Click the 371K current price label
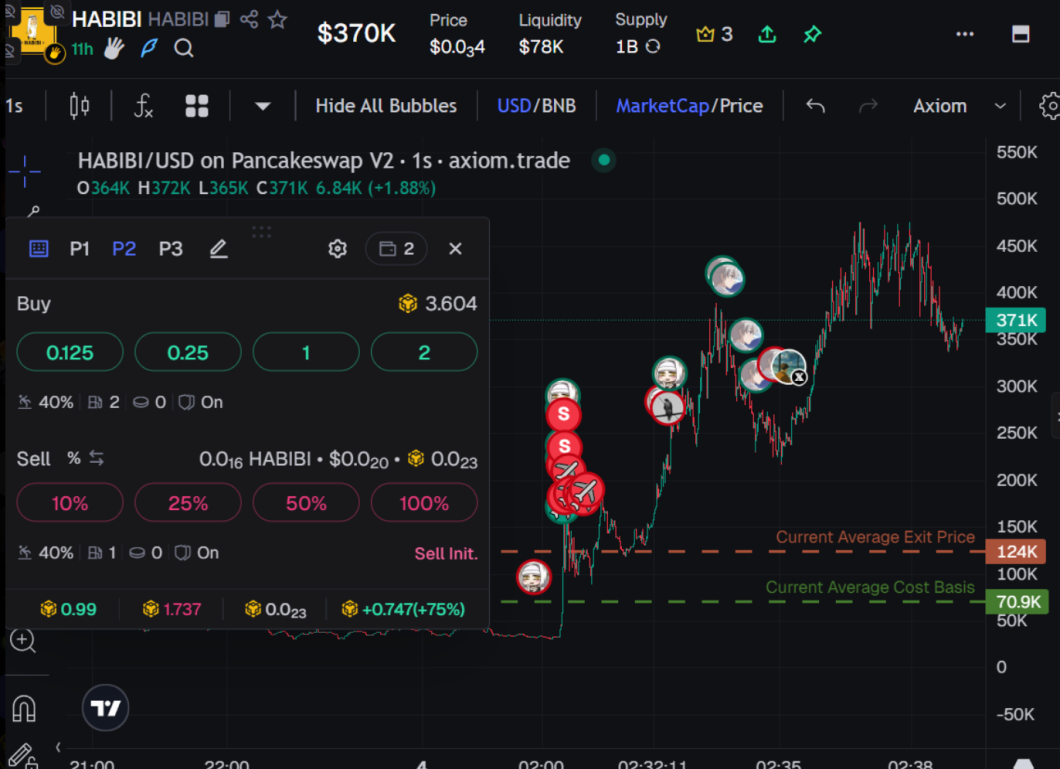The height and width of the screenshot is (769, 1060). pyautogui.click(x=1015, y=320)
